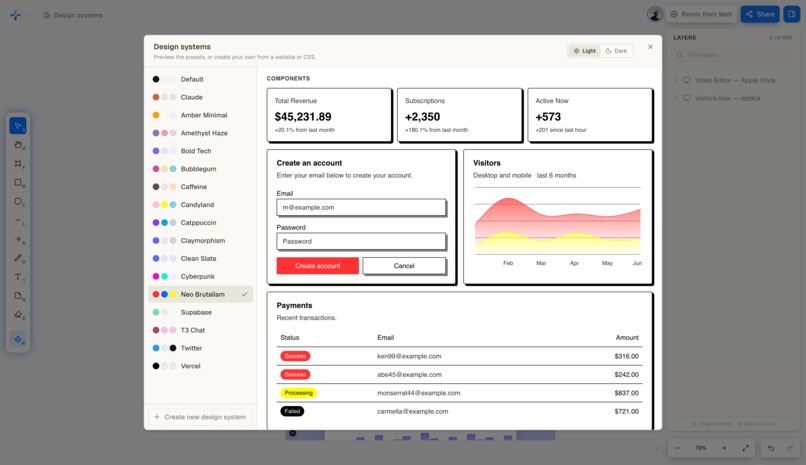Screen dimensions: 806x465
Task: Select Video Editor — Apple Style layer
Action: (734, 80)
